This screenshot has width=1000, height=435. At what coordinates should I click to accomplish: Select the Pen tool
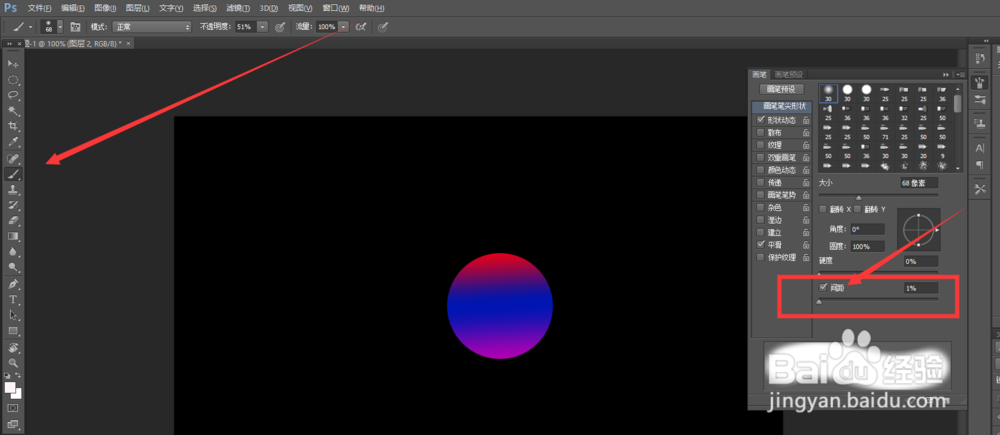[x=13, y=284]
